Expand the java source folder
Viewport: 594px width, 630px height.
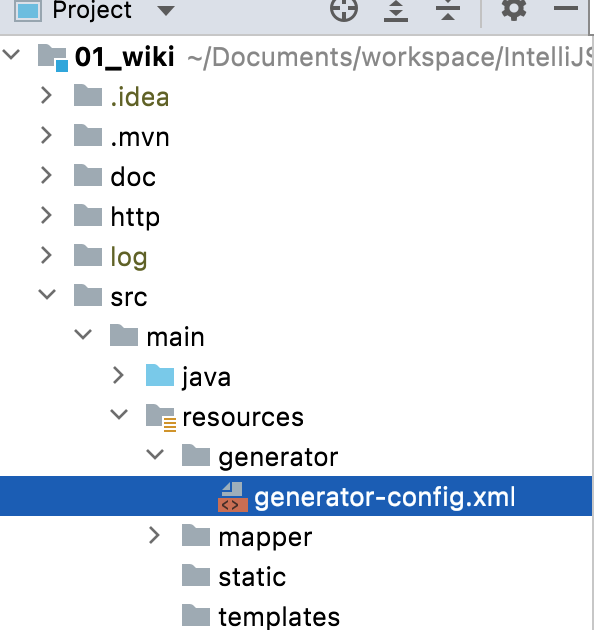[x=119, y=375]
